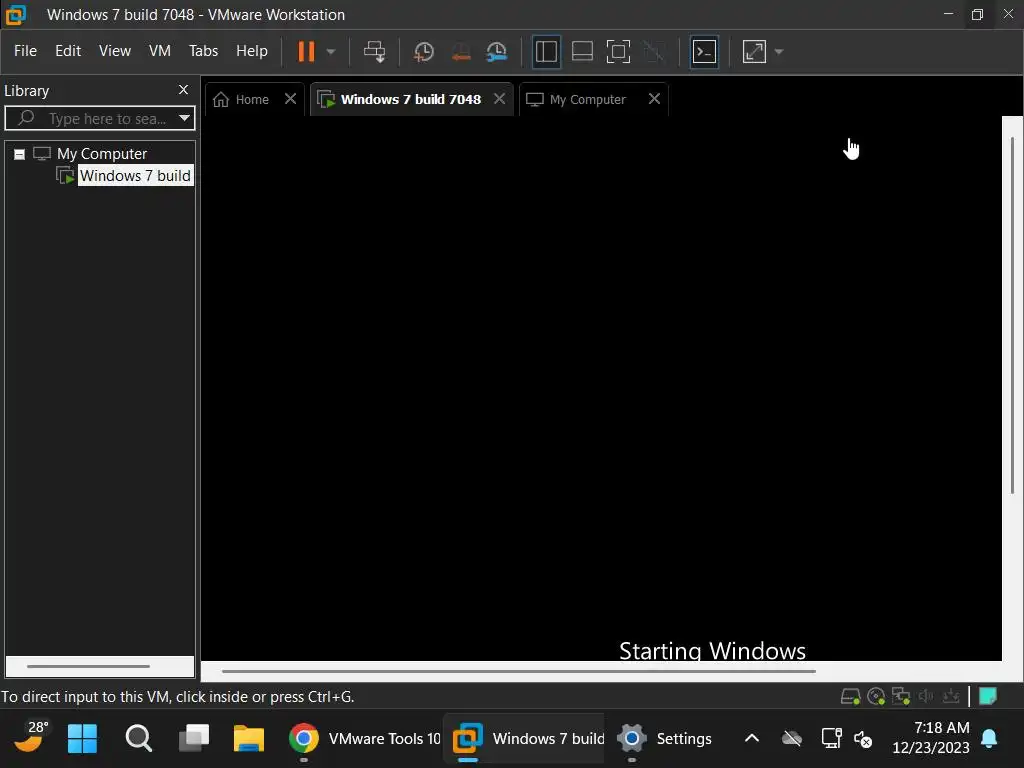Open Settings from the taskbar
The width and height of the screenshot is (1024, 768).
pyautogui.click(x=665, y=739)
